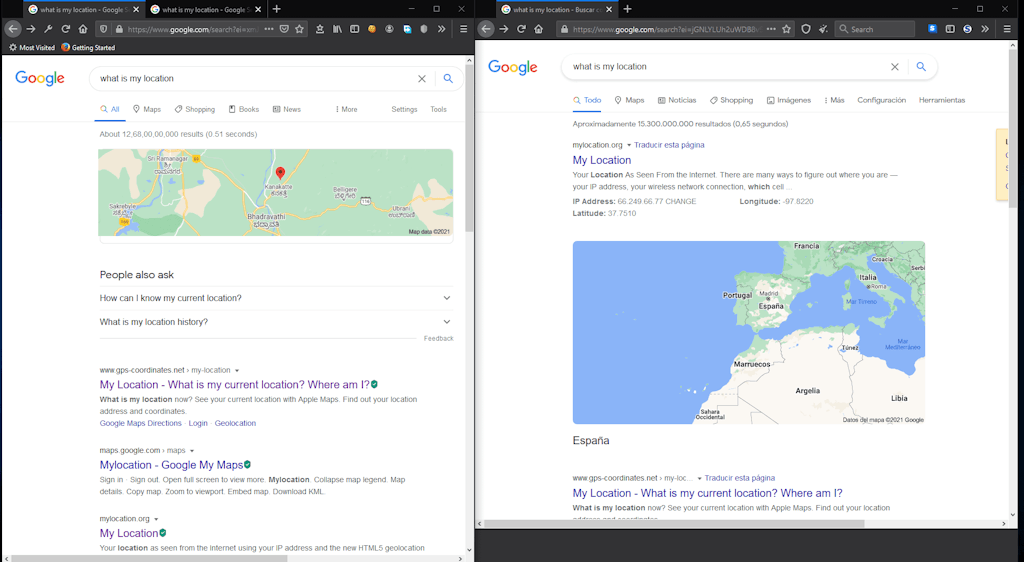Screen dimensions: 1024x562
Task: Clear the search text in right Google page
Action: coord(895,67)
